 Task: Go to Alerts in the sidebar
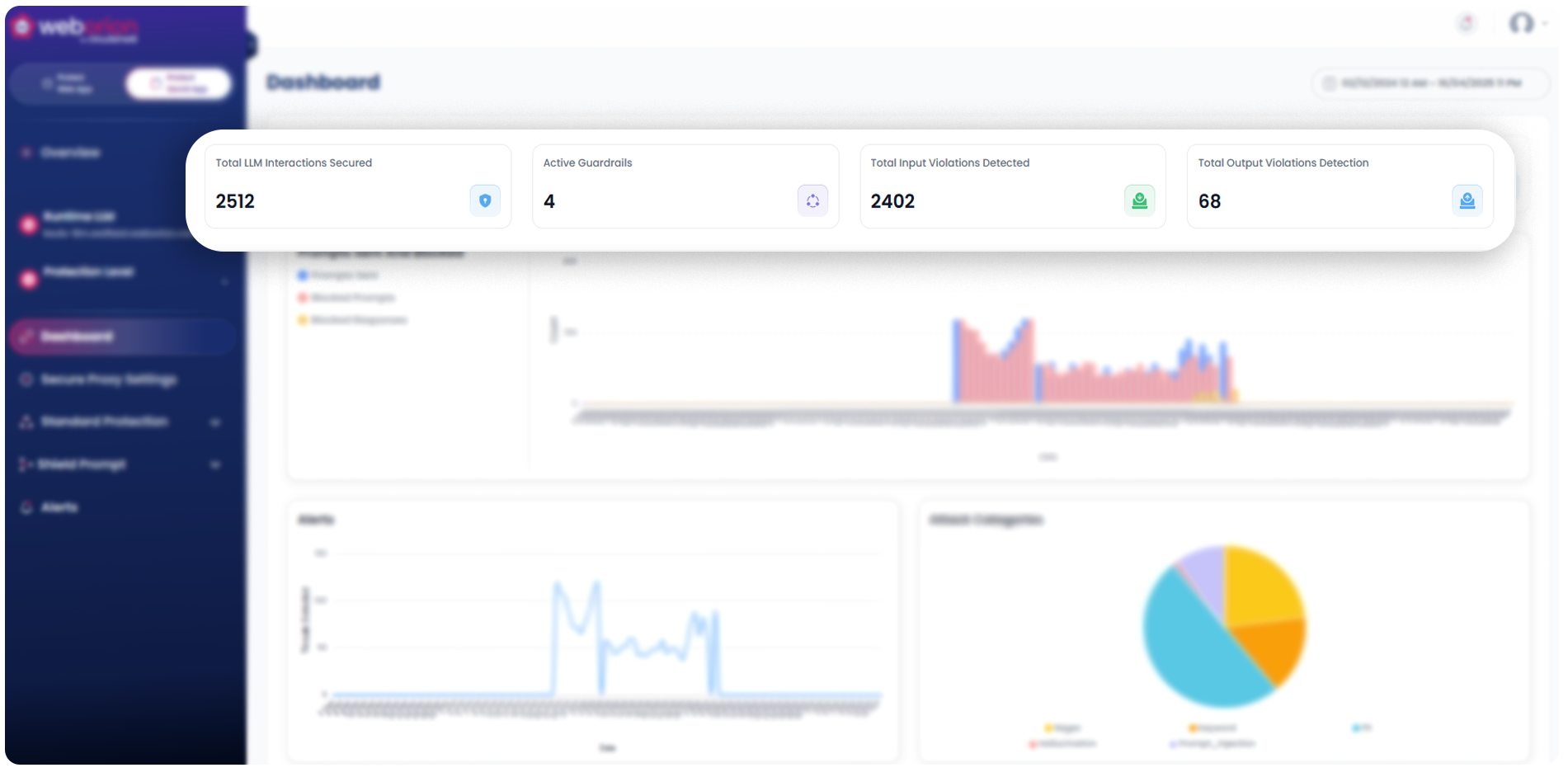coord(59,507)
